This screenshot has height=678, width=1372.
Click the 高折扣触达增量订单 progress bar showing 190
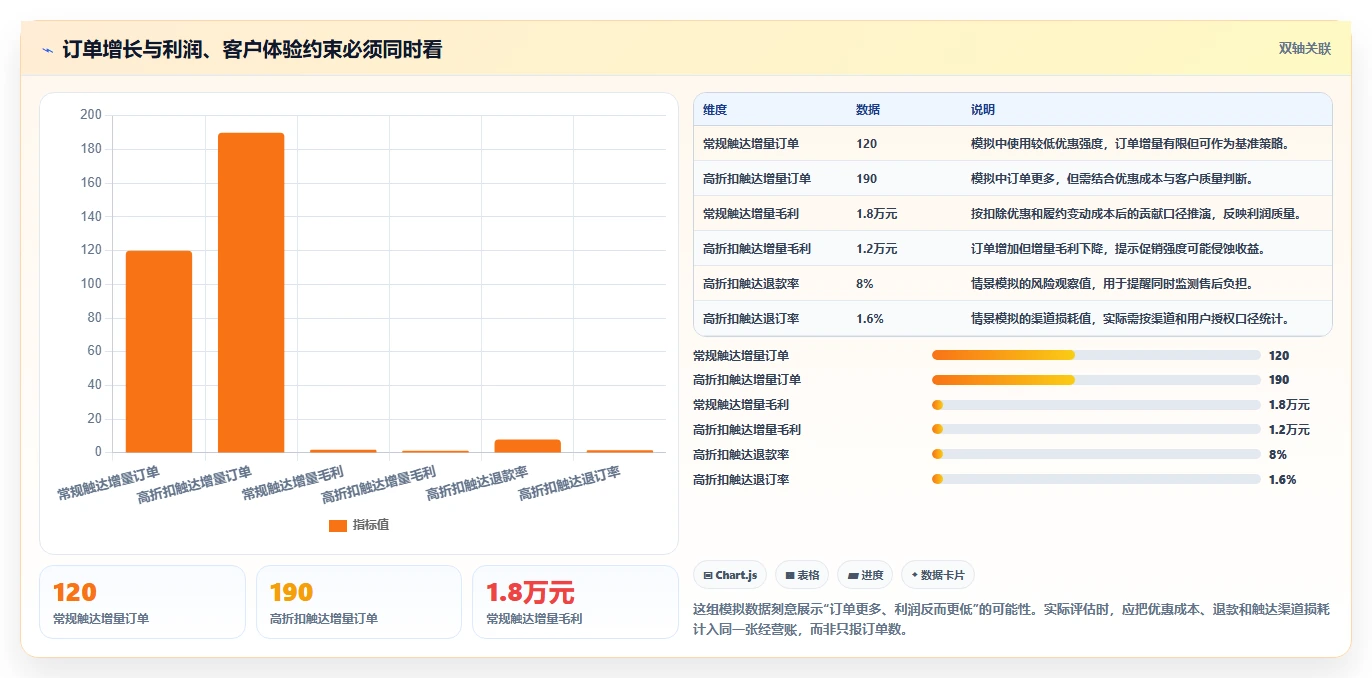[1095, 380]
